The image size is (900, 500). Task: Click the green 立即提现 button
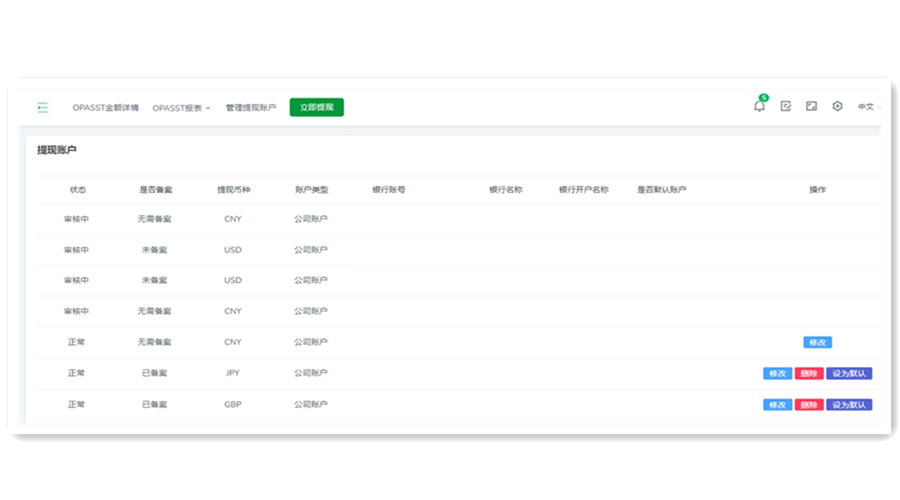coord(317,107)
